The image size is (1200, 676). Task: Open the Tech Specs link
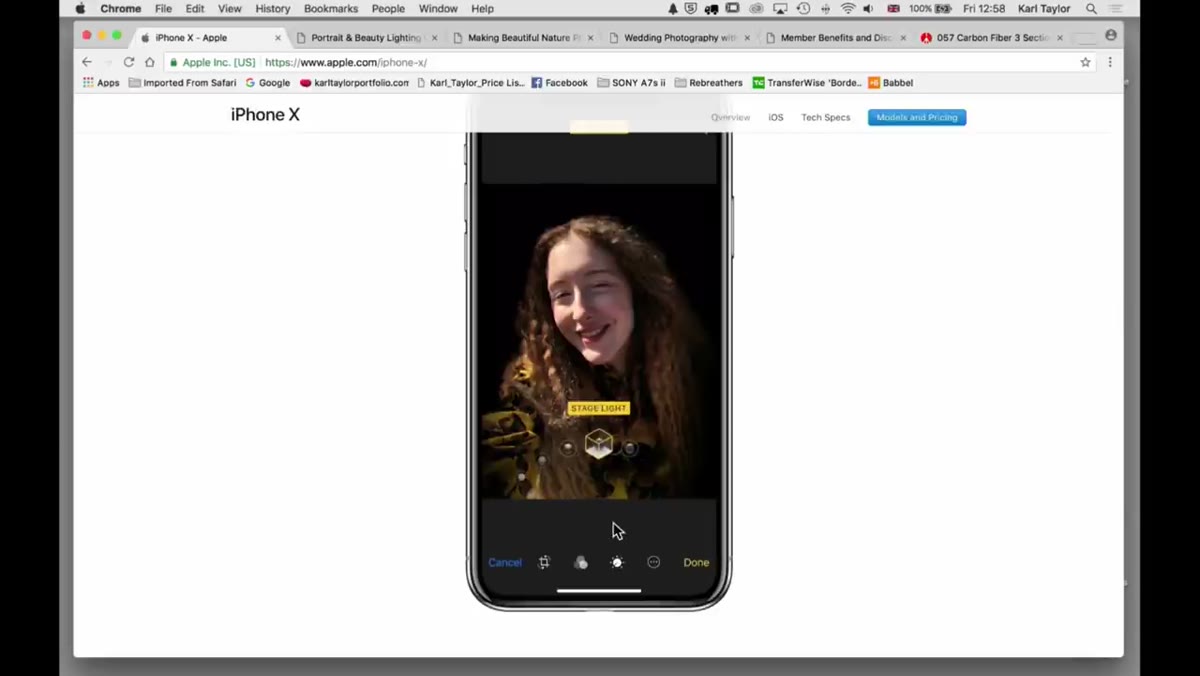click(826, 117)
